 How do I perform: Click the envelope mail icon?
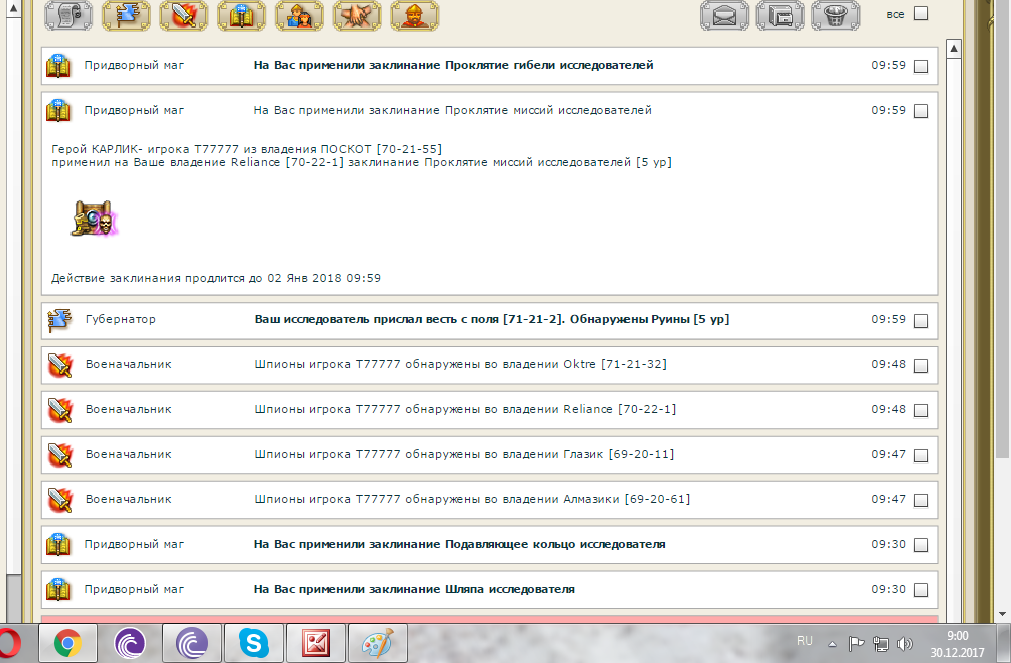tap(724, 15)
